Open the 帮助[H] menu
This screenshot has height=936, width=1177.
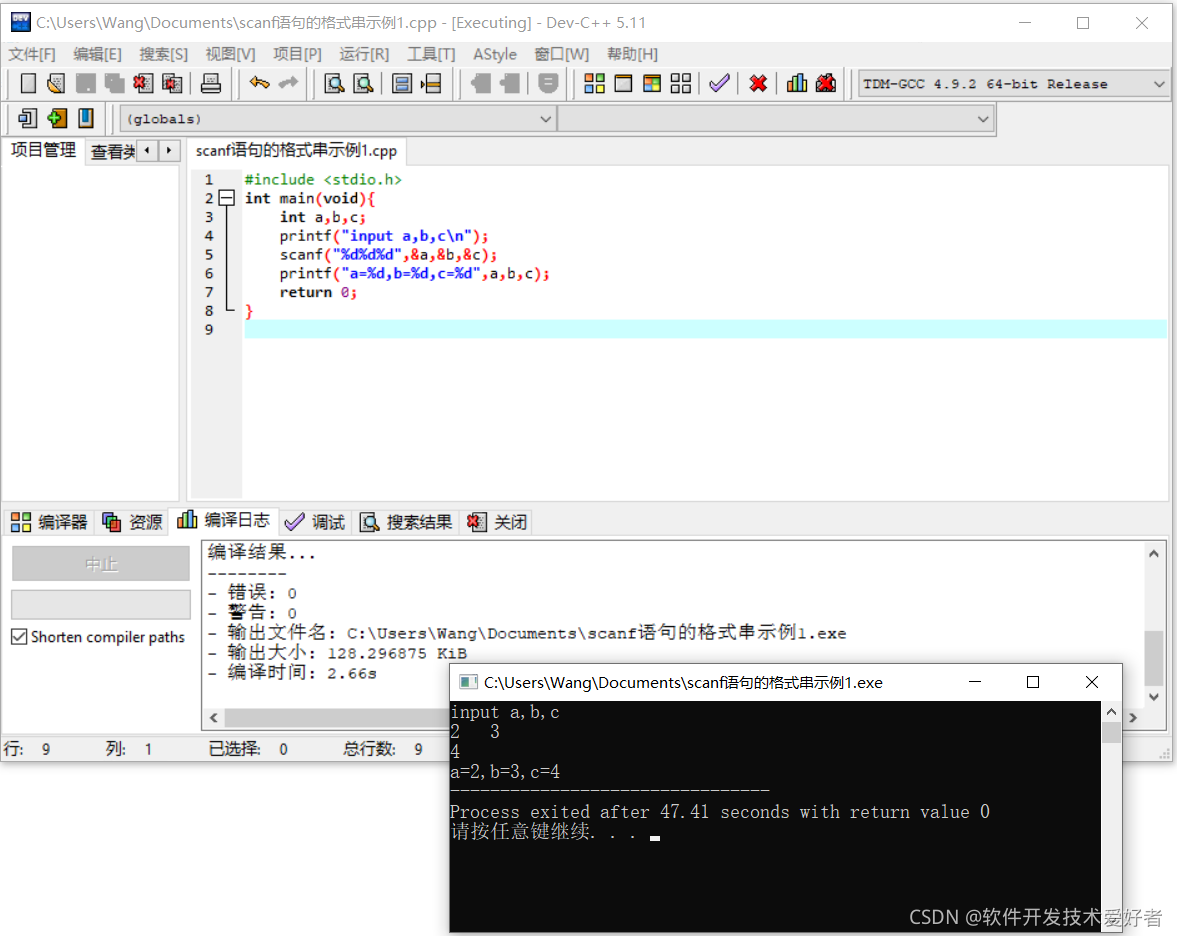click(632, 54)
